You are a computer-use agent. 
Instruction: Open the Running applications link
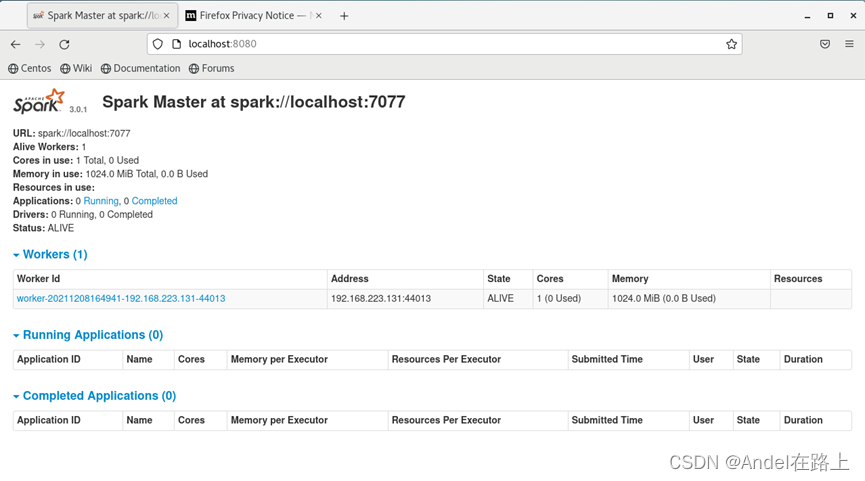tap(101, 201)
